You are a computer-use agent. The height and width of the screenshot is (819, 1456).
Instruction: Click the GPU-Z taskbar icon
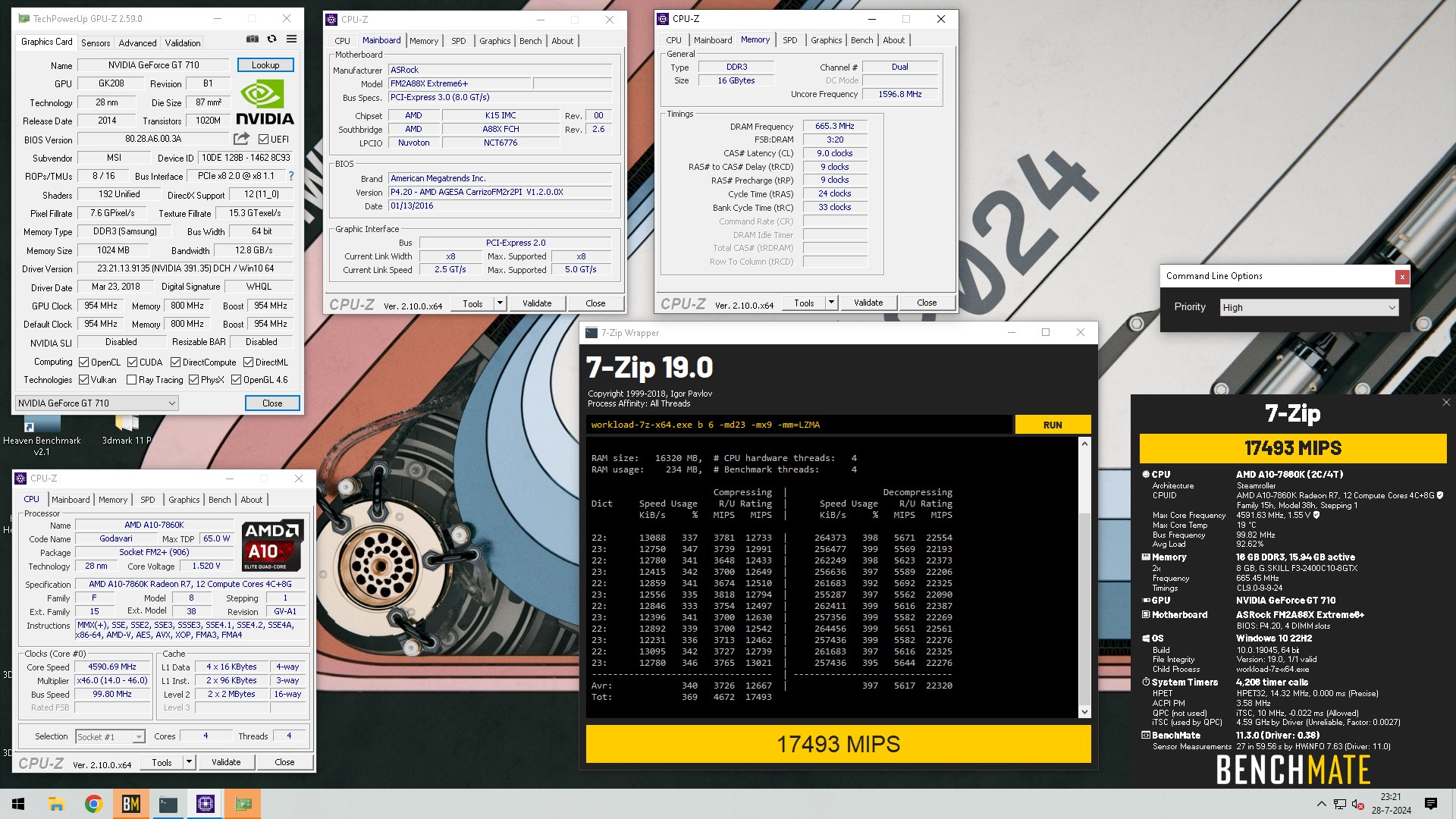[x=243, y=804]
